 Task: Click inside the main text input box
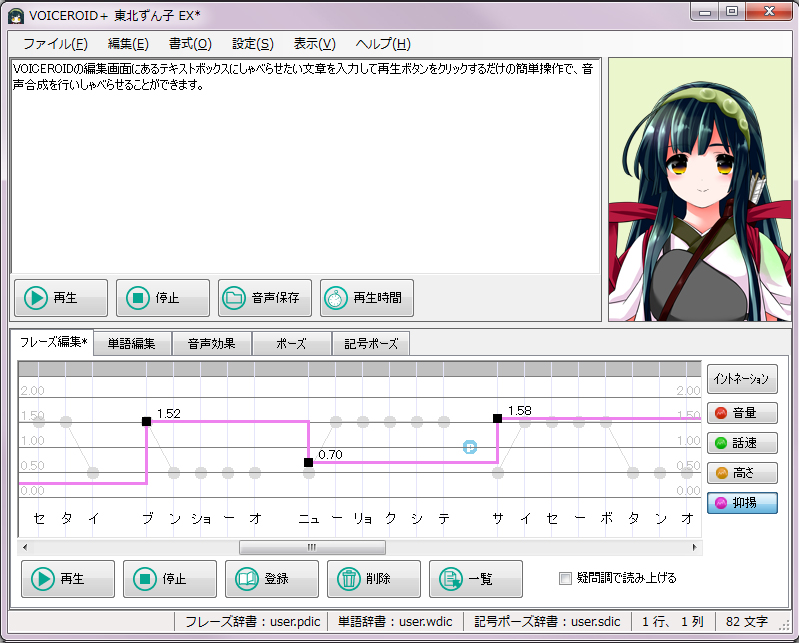pyautogui.click(x=305, y=166)
